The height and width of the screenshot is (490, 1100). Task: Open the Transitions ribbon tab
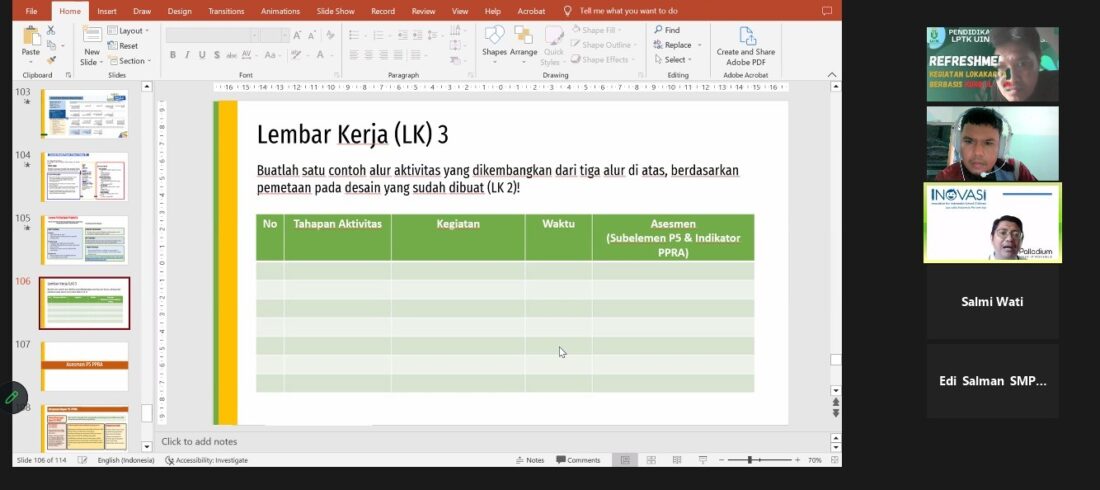pos(226,11)
